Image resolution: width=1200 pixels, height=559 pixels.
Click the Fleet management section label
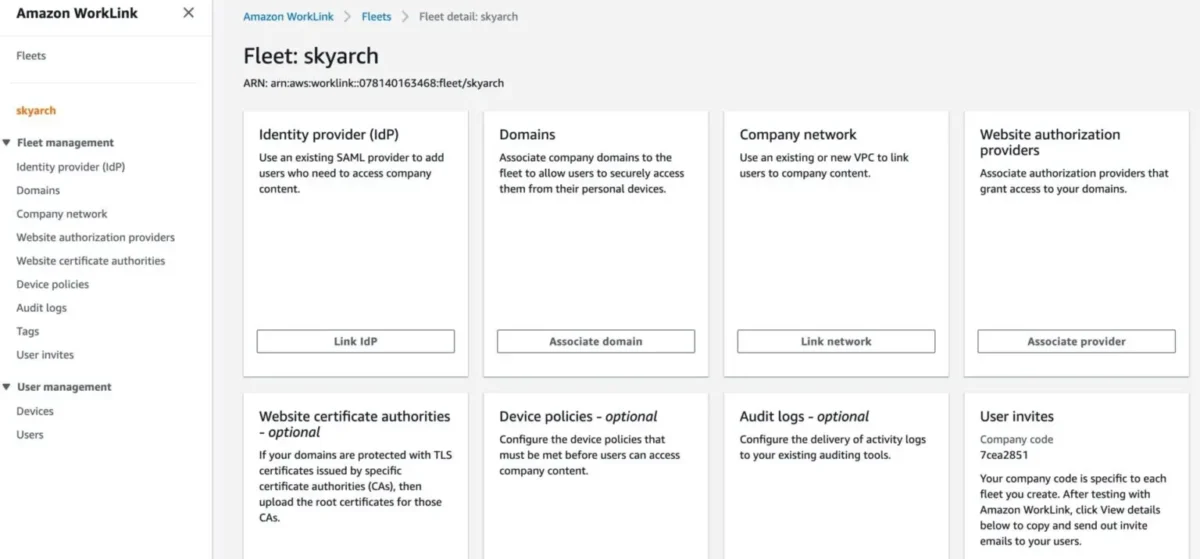[65, 143]
